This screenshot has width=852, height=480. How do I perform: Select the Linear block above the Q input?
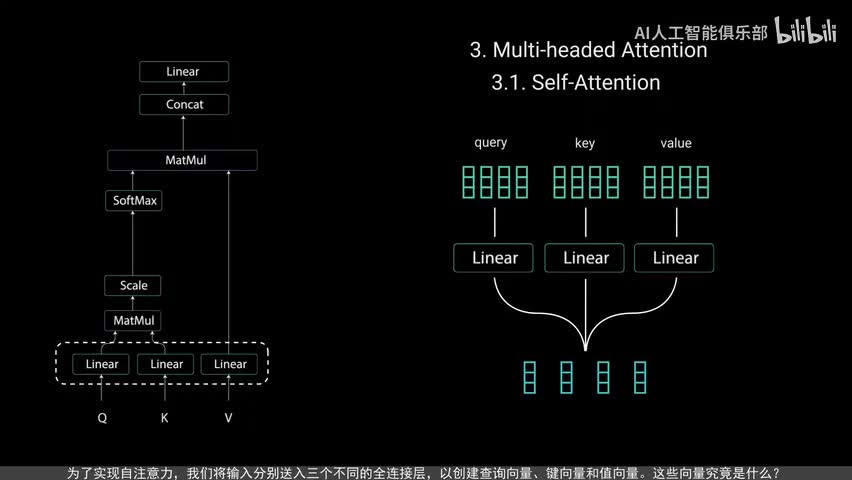pyautogui.click(x=102, y=364)
